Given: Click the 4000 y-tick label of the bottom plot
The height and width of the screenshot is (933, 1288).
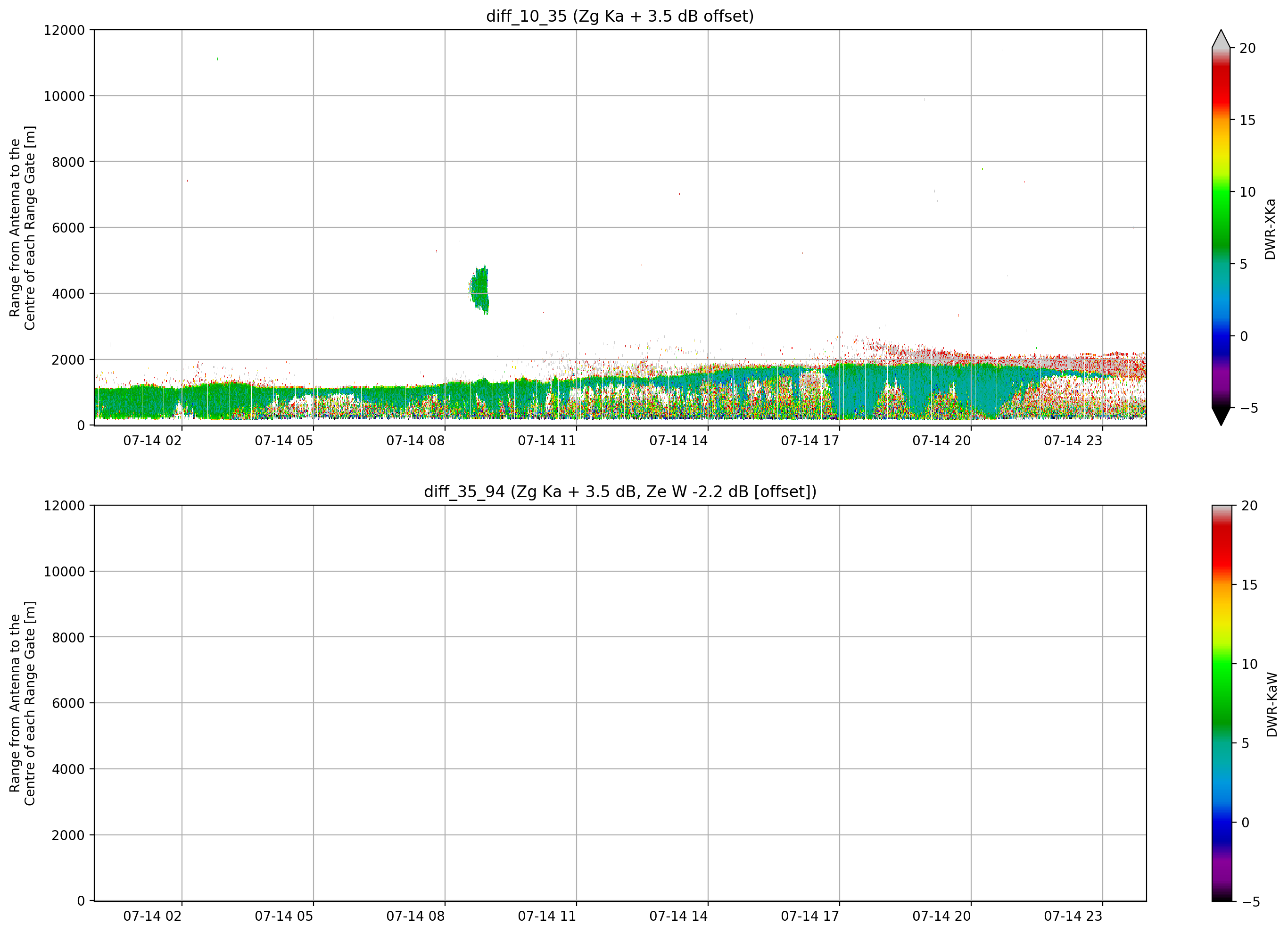Looking at the screenshot, I should (x=68, y=769).
